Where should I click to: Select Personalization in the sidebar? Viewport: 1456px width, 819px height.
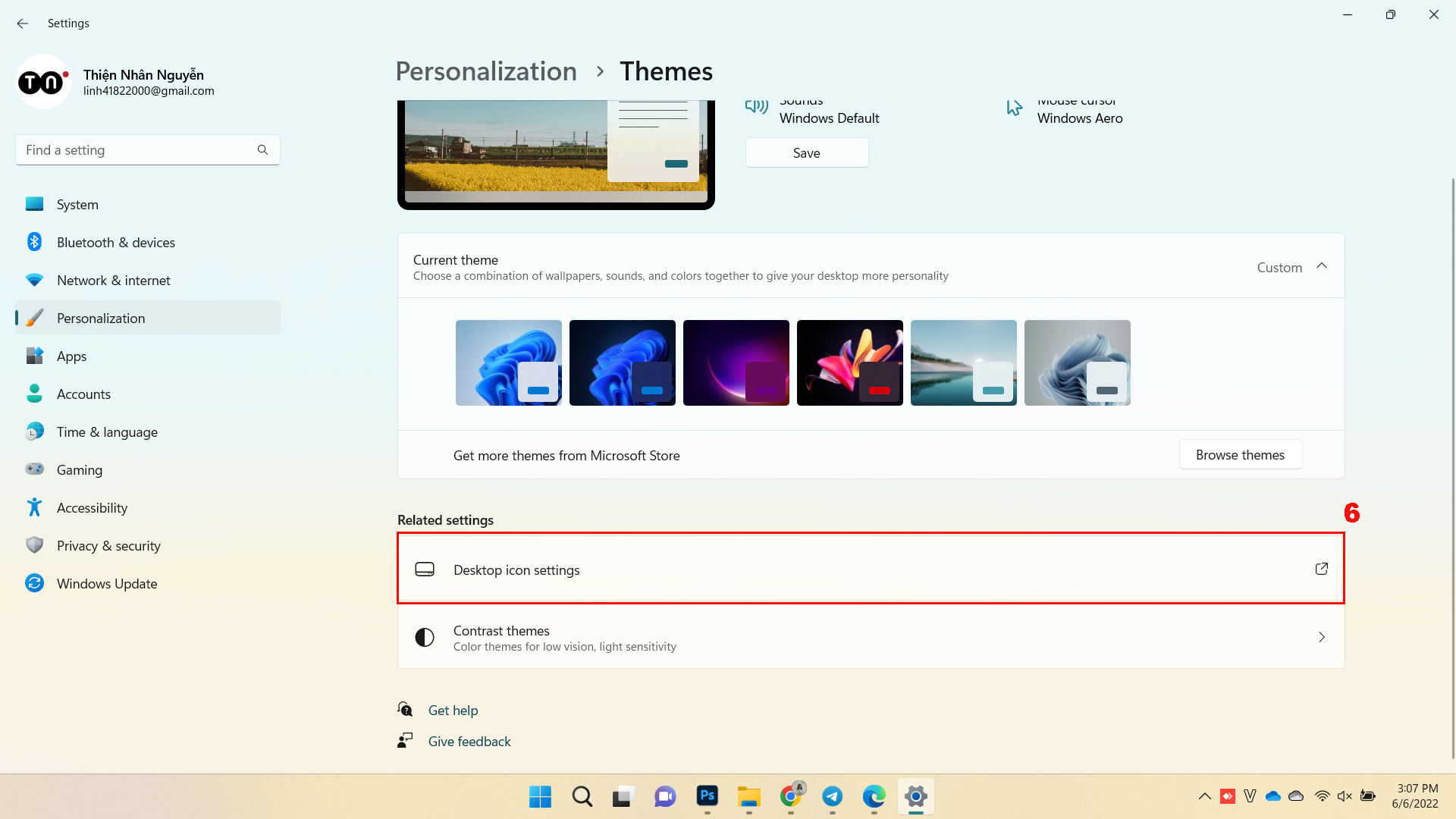(x=148, y=318)
